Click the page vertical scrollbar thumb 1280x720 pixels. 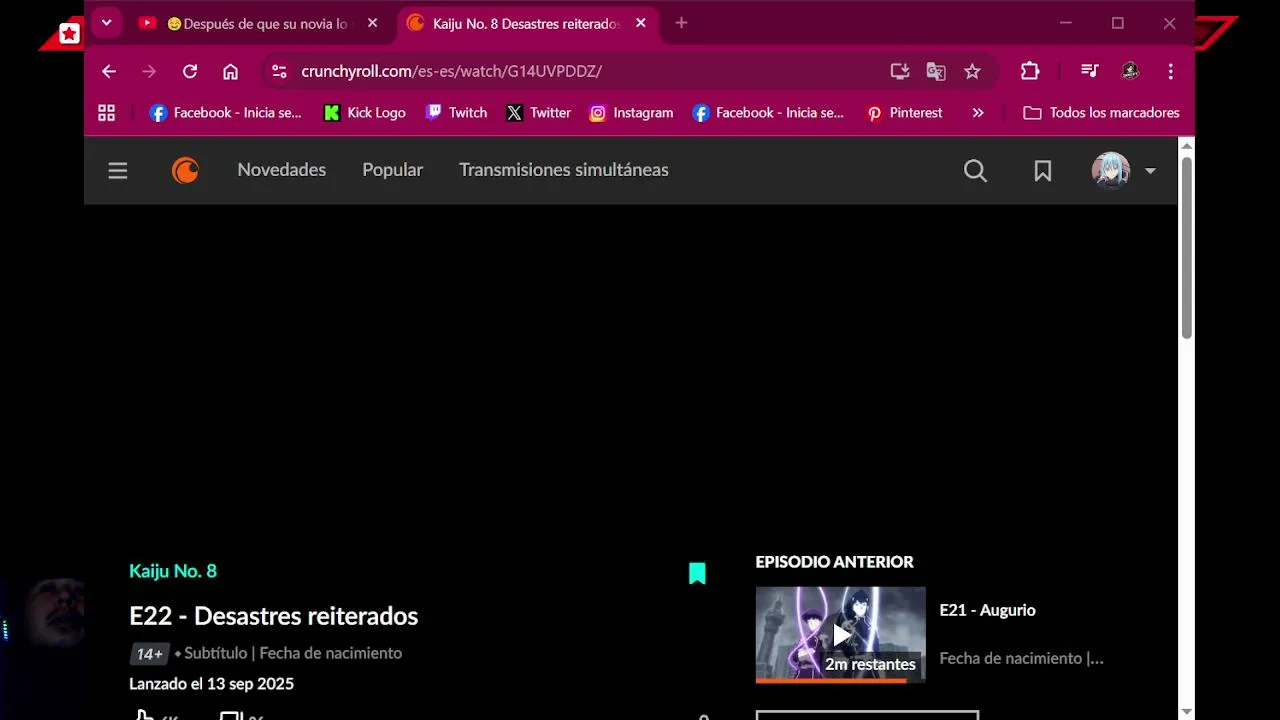pyautogui.click(x=1186, y=248)
